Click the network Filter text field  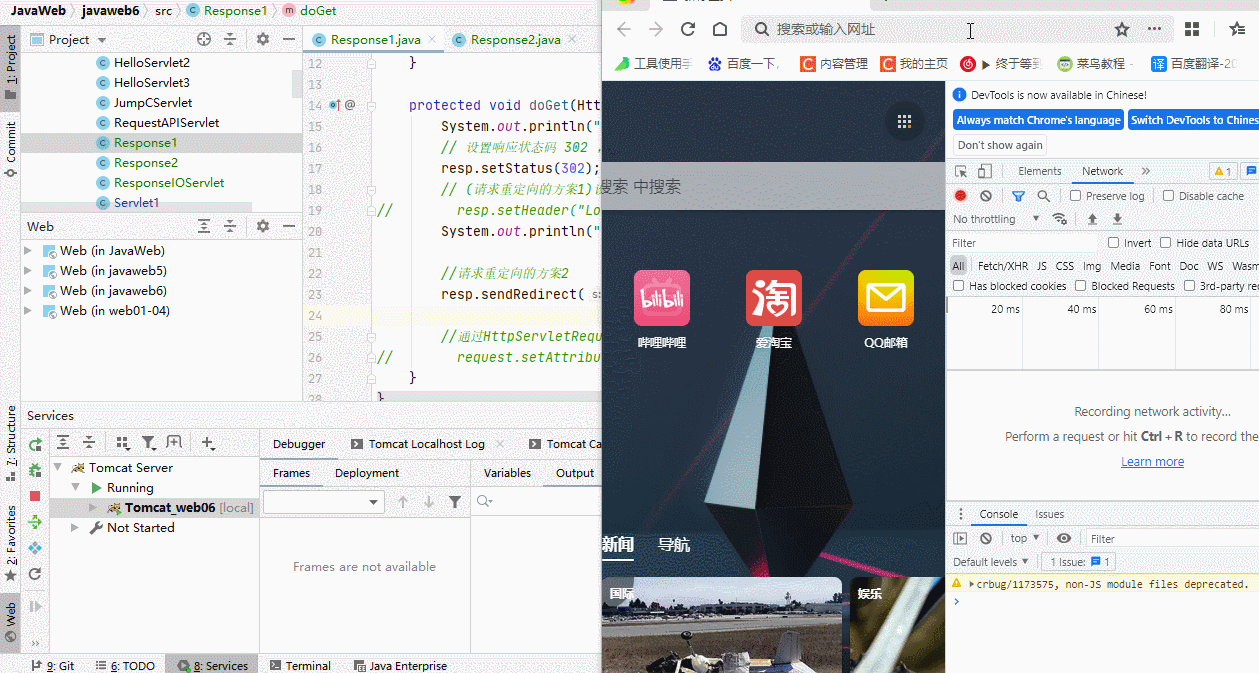point(1024,243)
